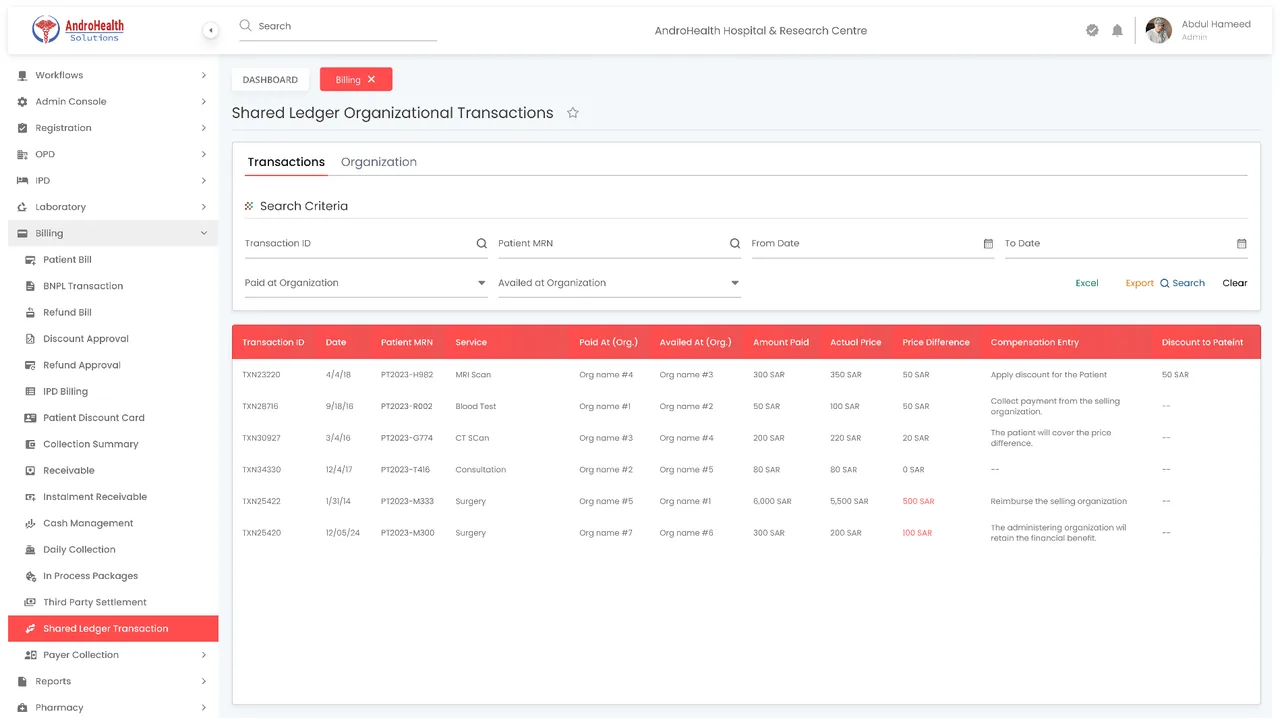Click the Instalment Receivable sidebar icon
This screenshot has width=1280, height=718.
tap(30, 497)
